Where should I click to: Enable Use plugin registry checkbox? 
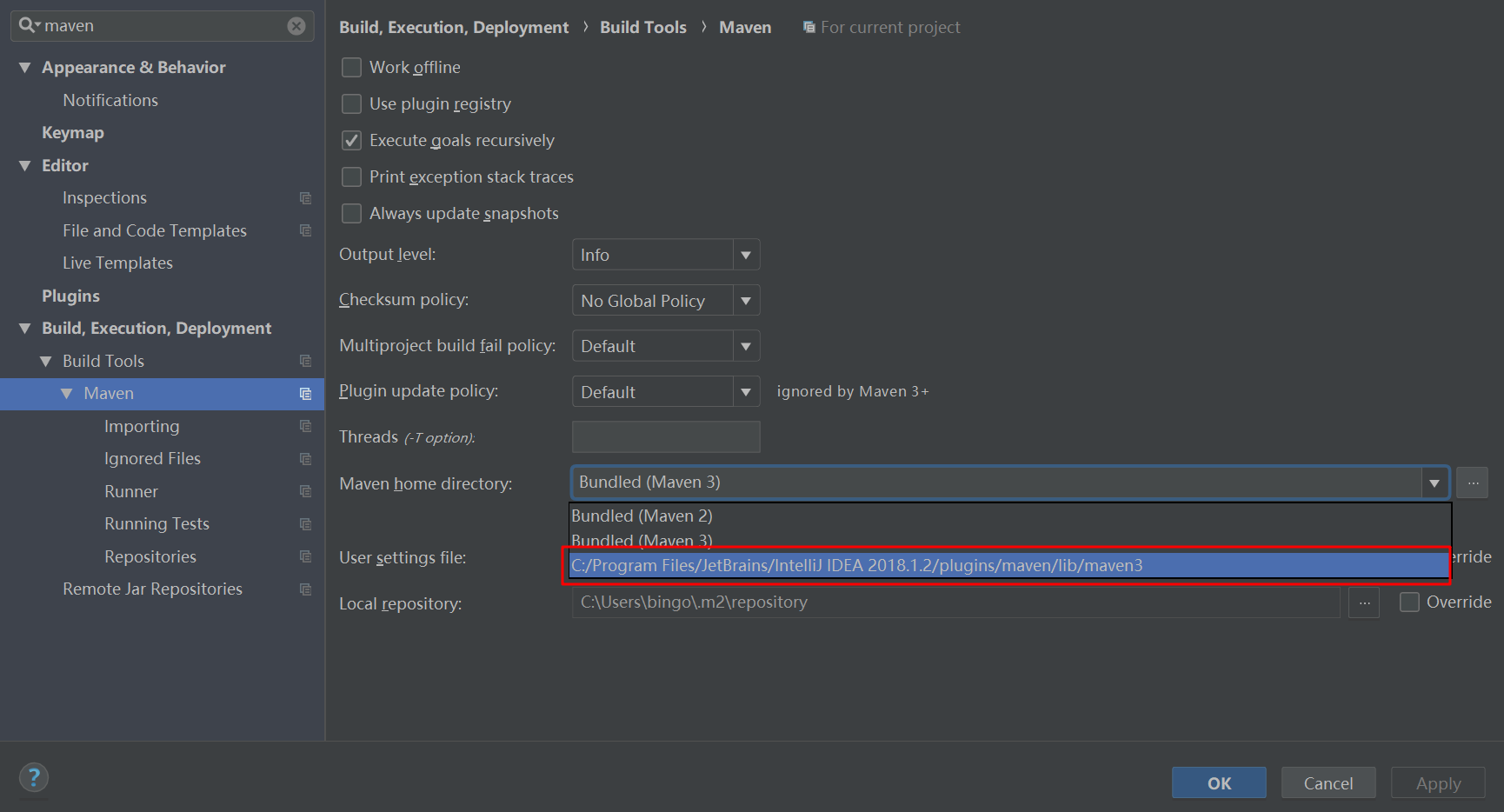[351, 103]
